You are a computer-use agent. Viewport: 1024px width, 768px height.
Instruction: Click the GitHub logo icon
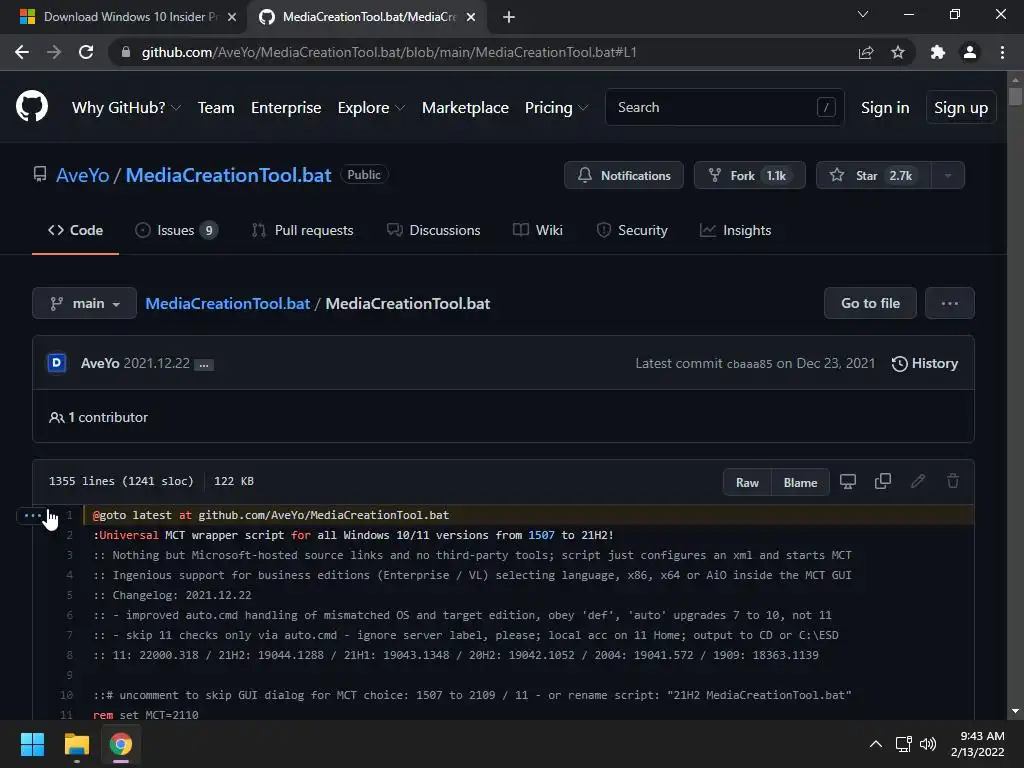click(32, 106)
